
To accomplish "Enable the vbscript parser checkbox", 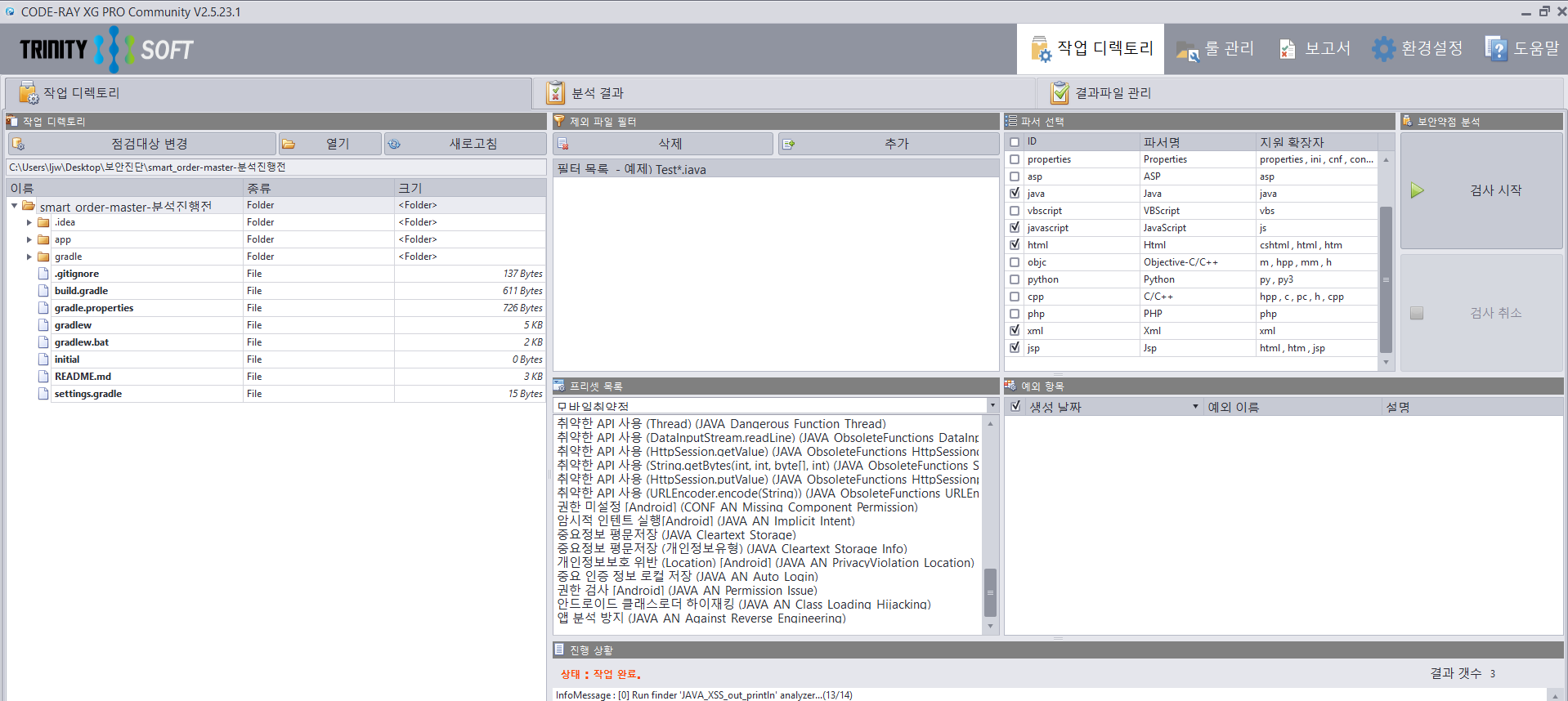I will click(1015, 211).
